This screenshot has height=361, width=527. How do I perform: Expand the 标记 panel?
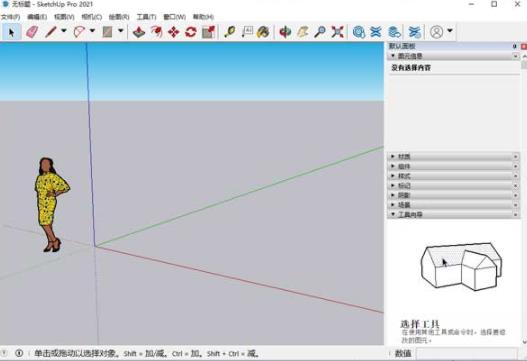393,186
